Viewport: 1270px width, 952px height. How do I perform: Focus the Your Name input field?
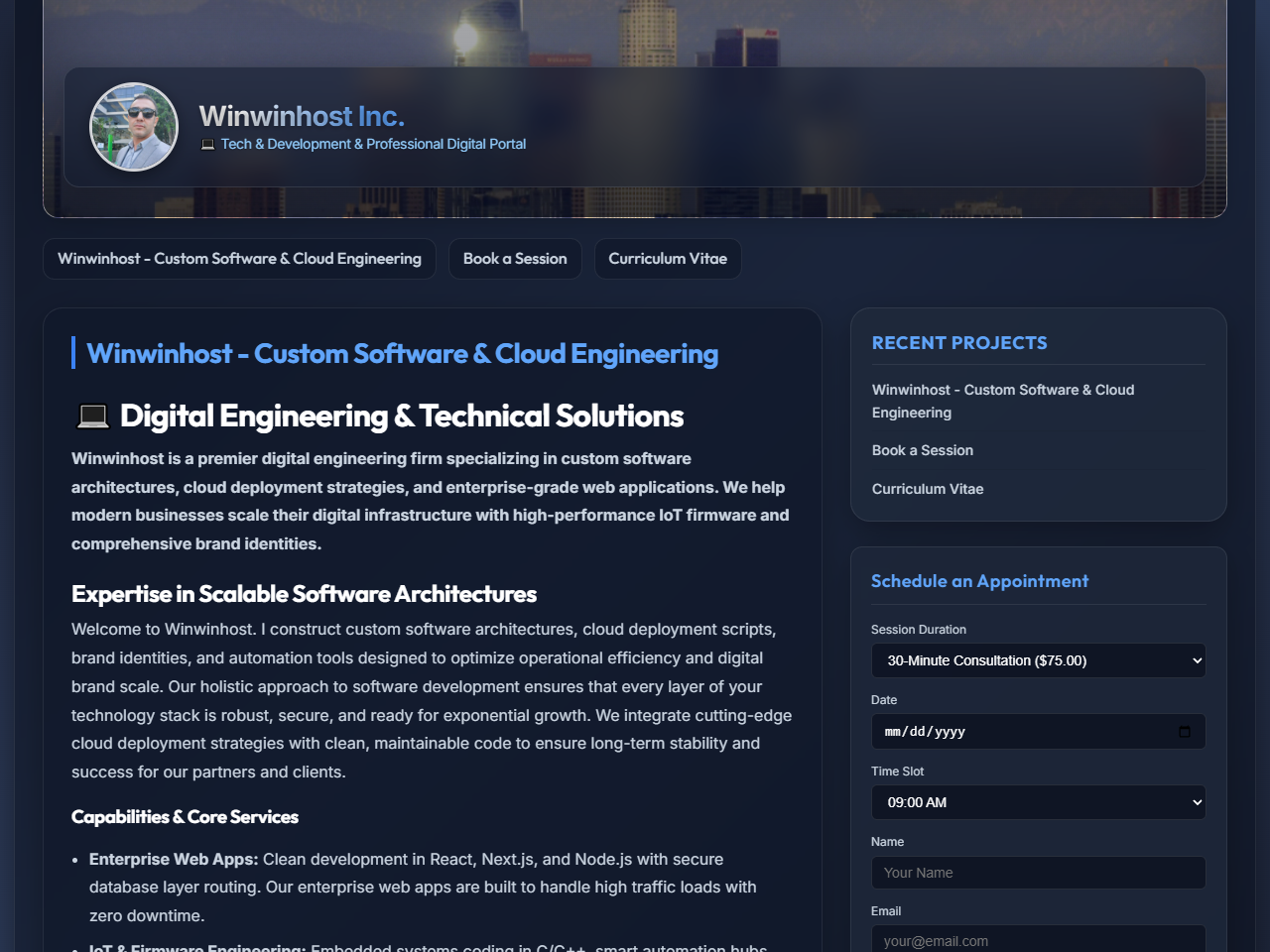[x=1039, y=873]
